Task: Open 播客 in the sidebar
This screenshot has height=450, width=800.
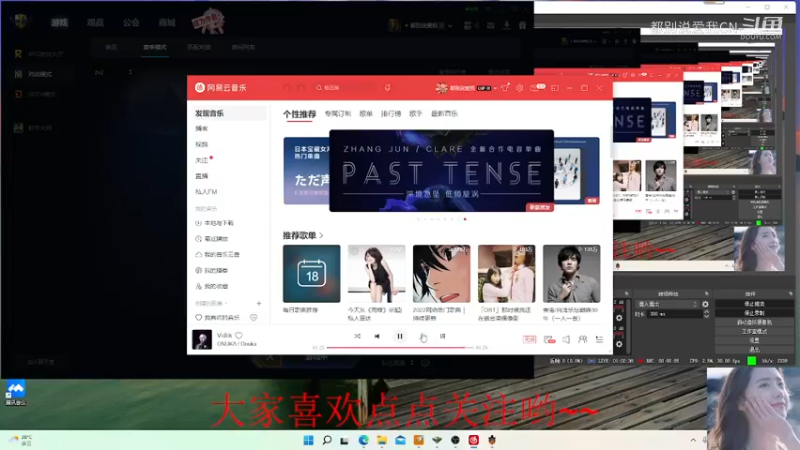Action: pos(202,129)
